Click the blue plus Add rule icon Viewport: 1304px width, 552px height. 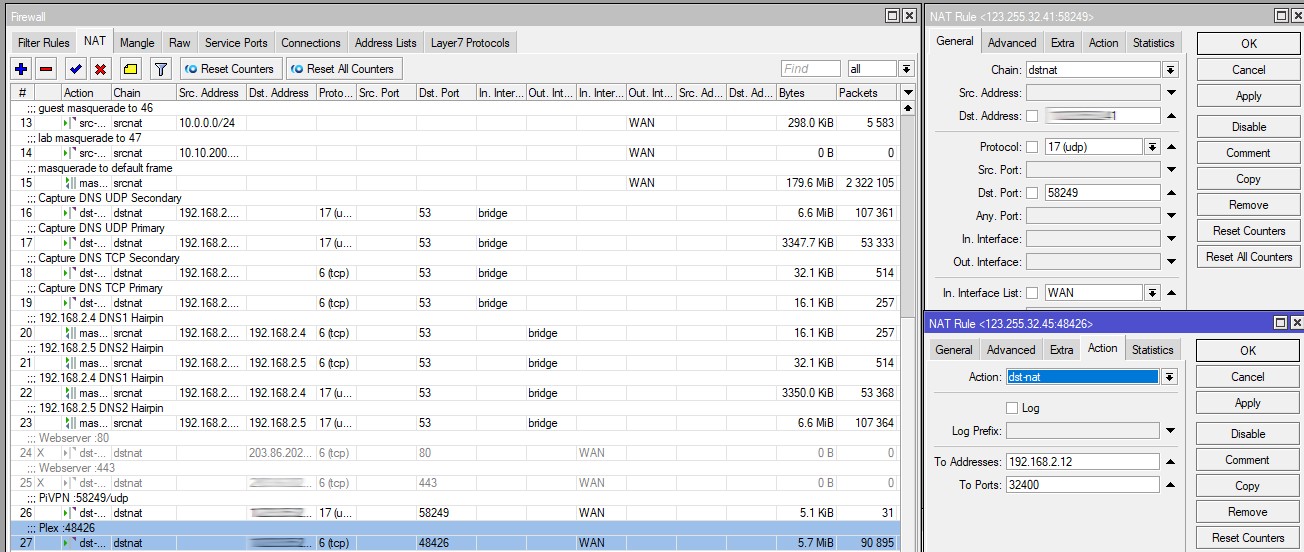[x=21, y=69]
